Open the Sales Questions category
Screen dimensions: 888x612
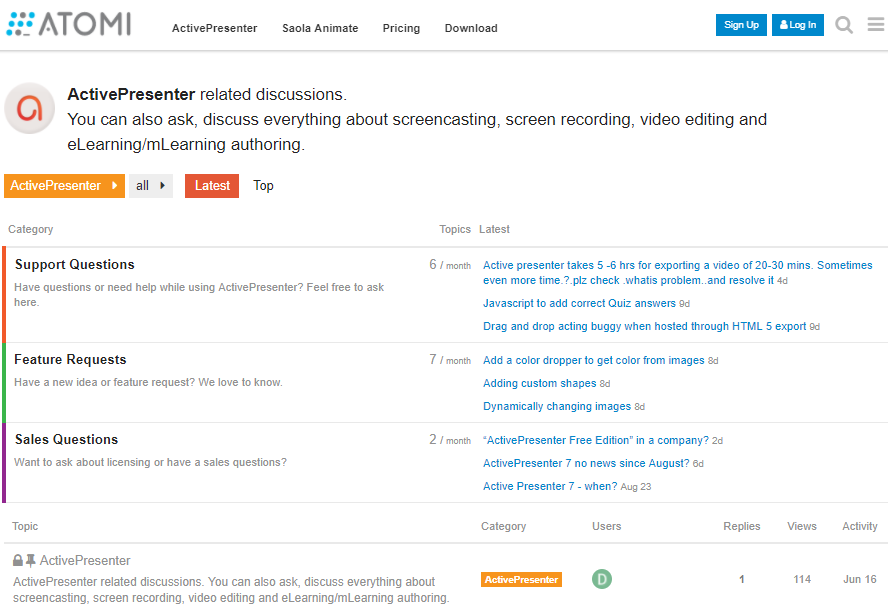coord(66,439)
